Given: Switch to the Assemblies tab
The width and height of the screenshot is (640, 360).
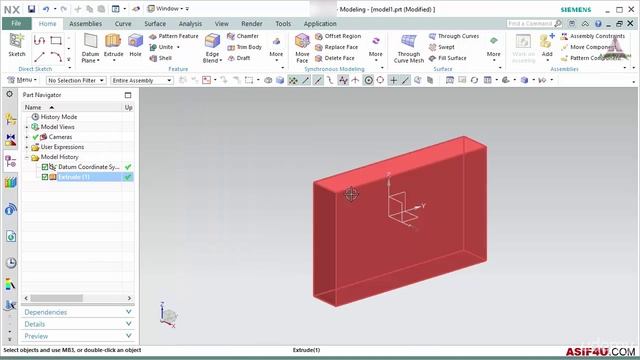Looking at the screenshot, I should (x=85, y=24).
